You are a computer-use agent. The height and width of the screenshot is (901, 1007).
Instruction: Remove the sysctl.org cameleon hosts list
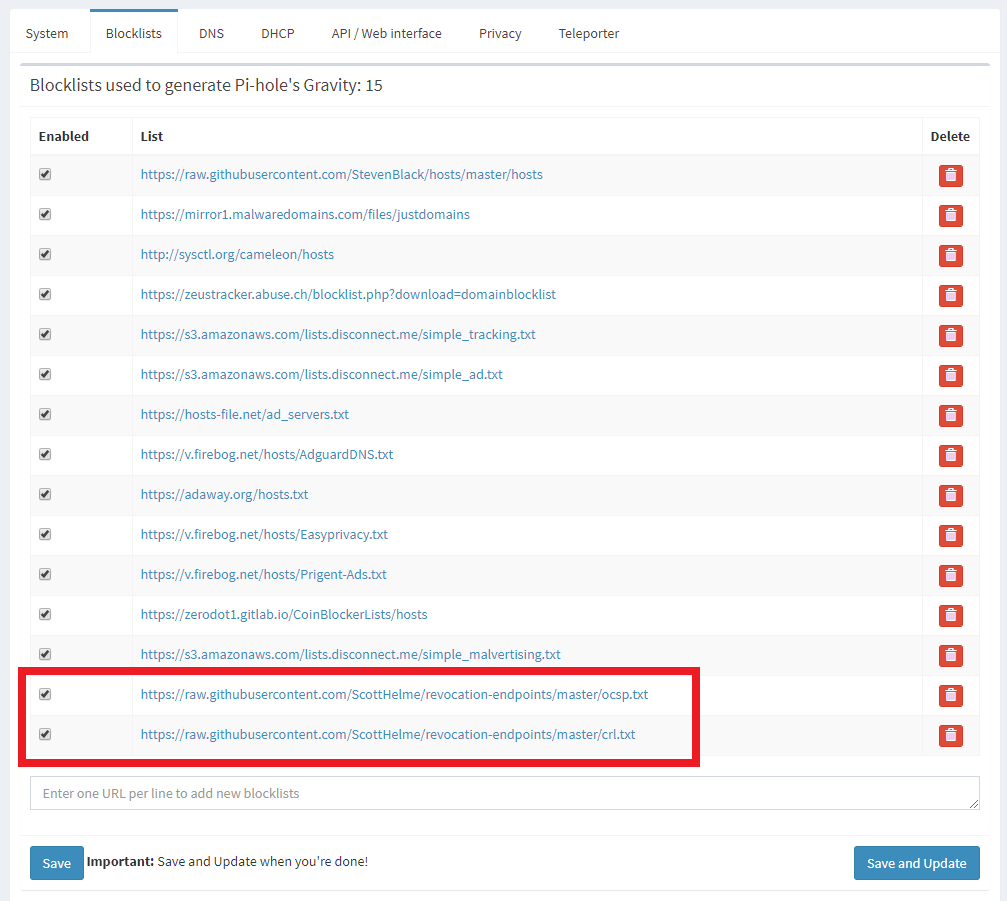950,256
